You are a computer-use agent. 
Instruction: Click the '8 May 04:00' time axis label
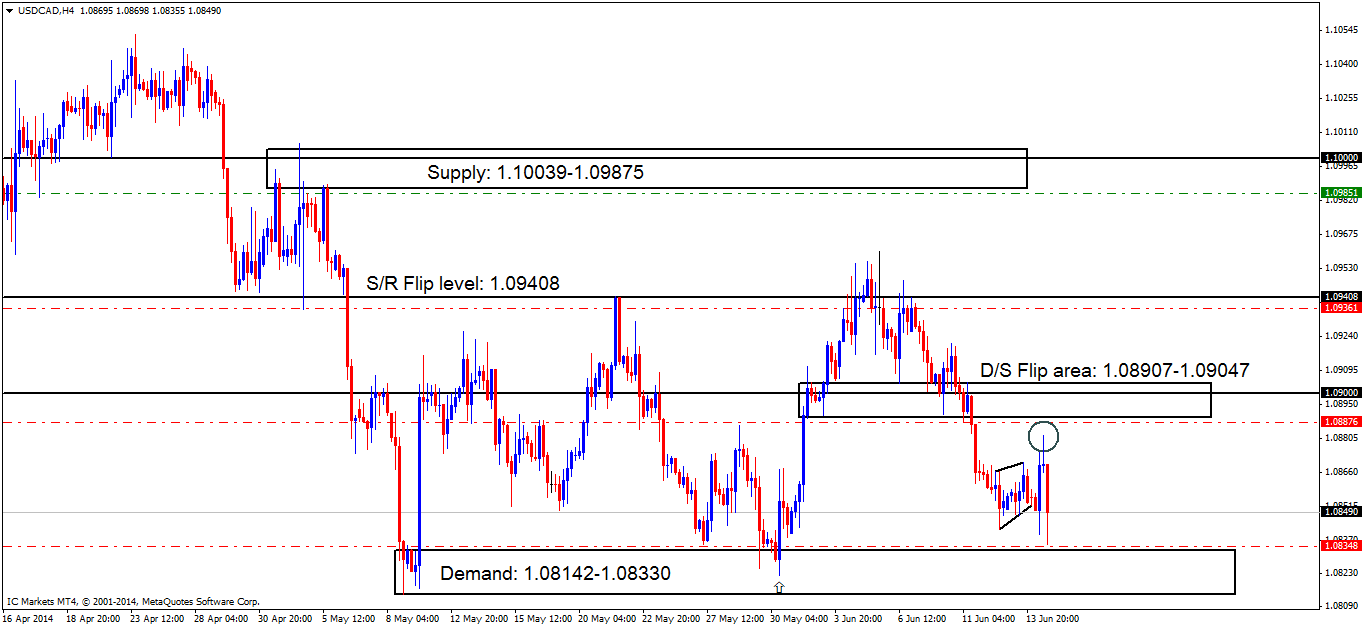tap(415, 619)
